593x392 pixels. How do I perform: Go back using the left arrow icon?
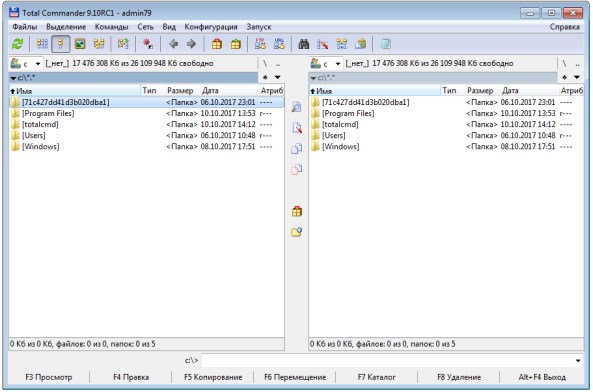pyautogui.click(x=173, y=44)
